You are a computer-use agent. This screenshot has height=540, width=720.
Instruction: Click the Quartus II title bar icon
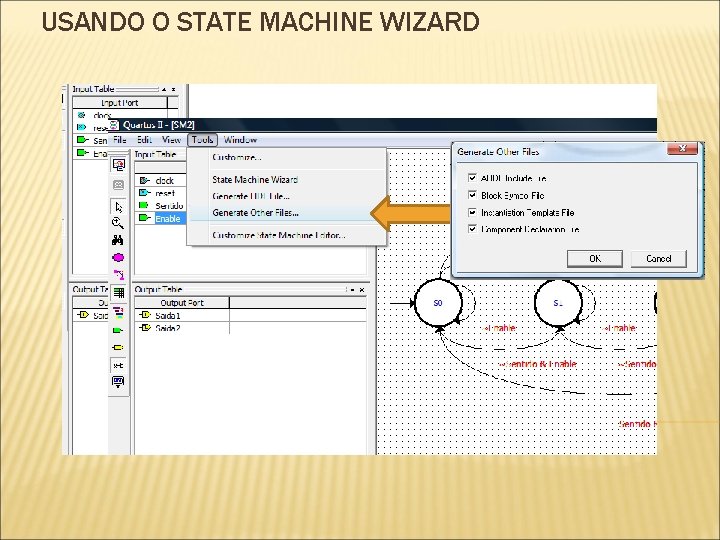pyautogui.click(x=113, y=125)
